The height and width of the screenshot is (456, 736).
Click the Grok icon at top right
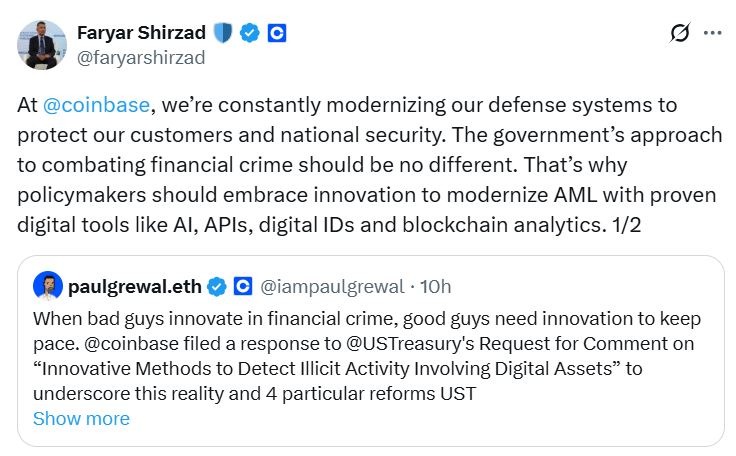(x=679, y=33)
